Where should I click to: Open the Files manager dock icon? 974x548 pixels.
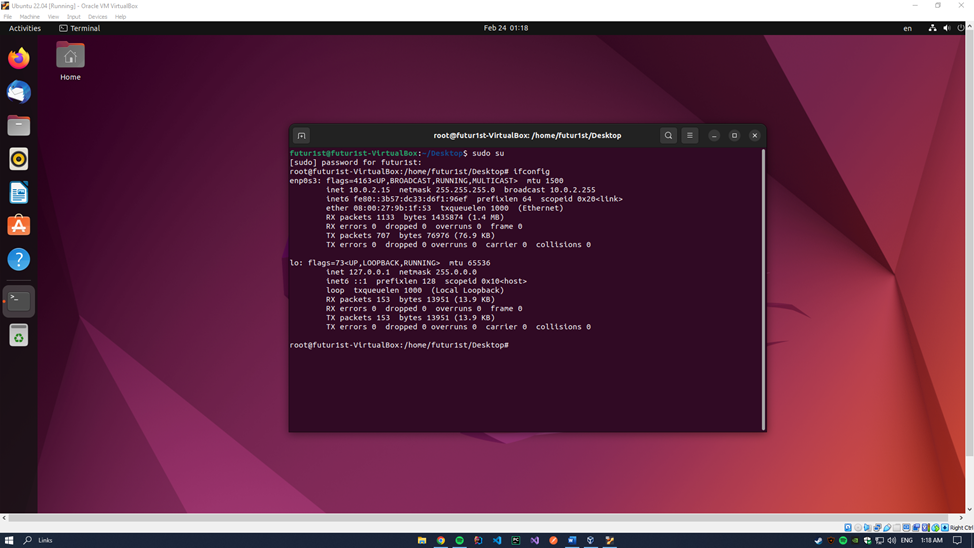19,126
